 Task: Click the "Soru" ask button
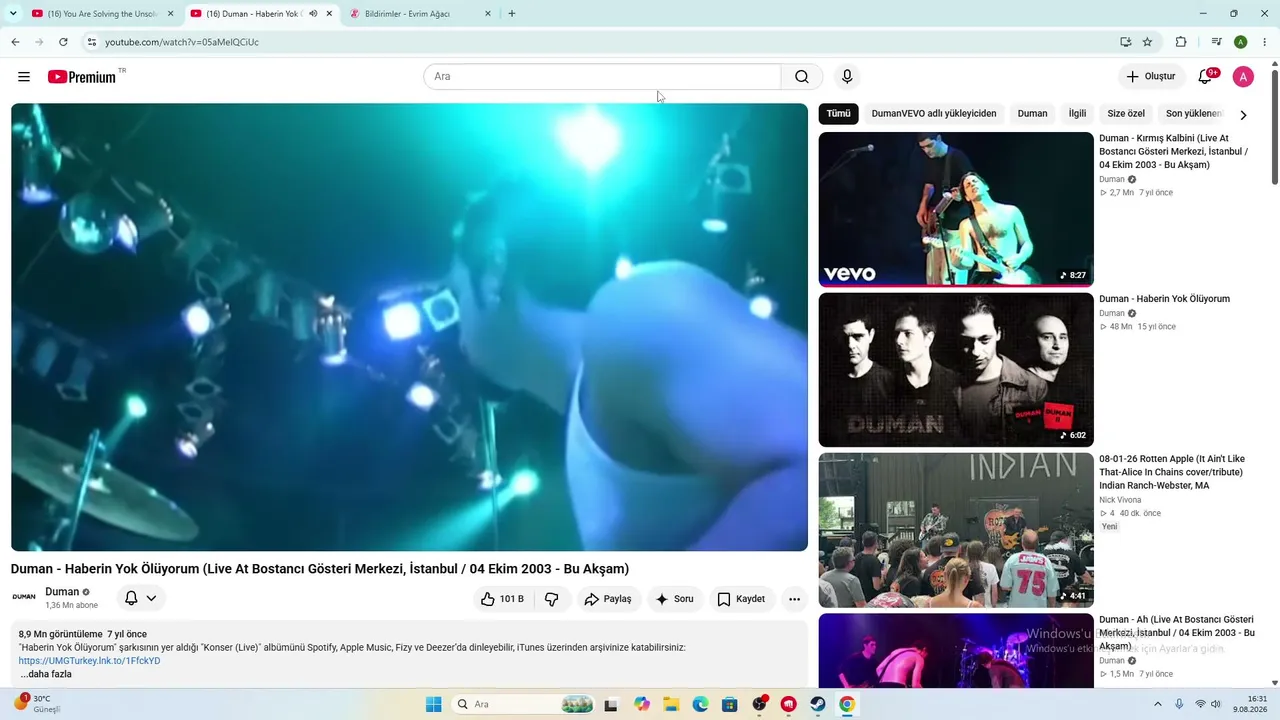click(x=675, y=599)
